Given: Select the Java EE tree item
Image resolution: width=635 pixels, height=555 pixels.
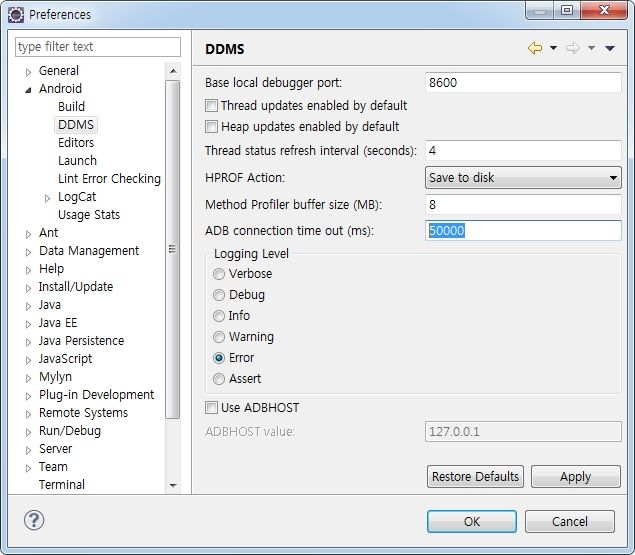Looking at the screenshot, I should (x=58, y=323).
